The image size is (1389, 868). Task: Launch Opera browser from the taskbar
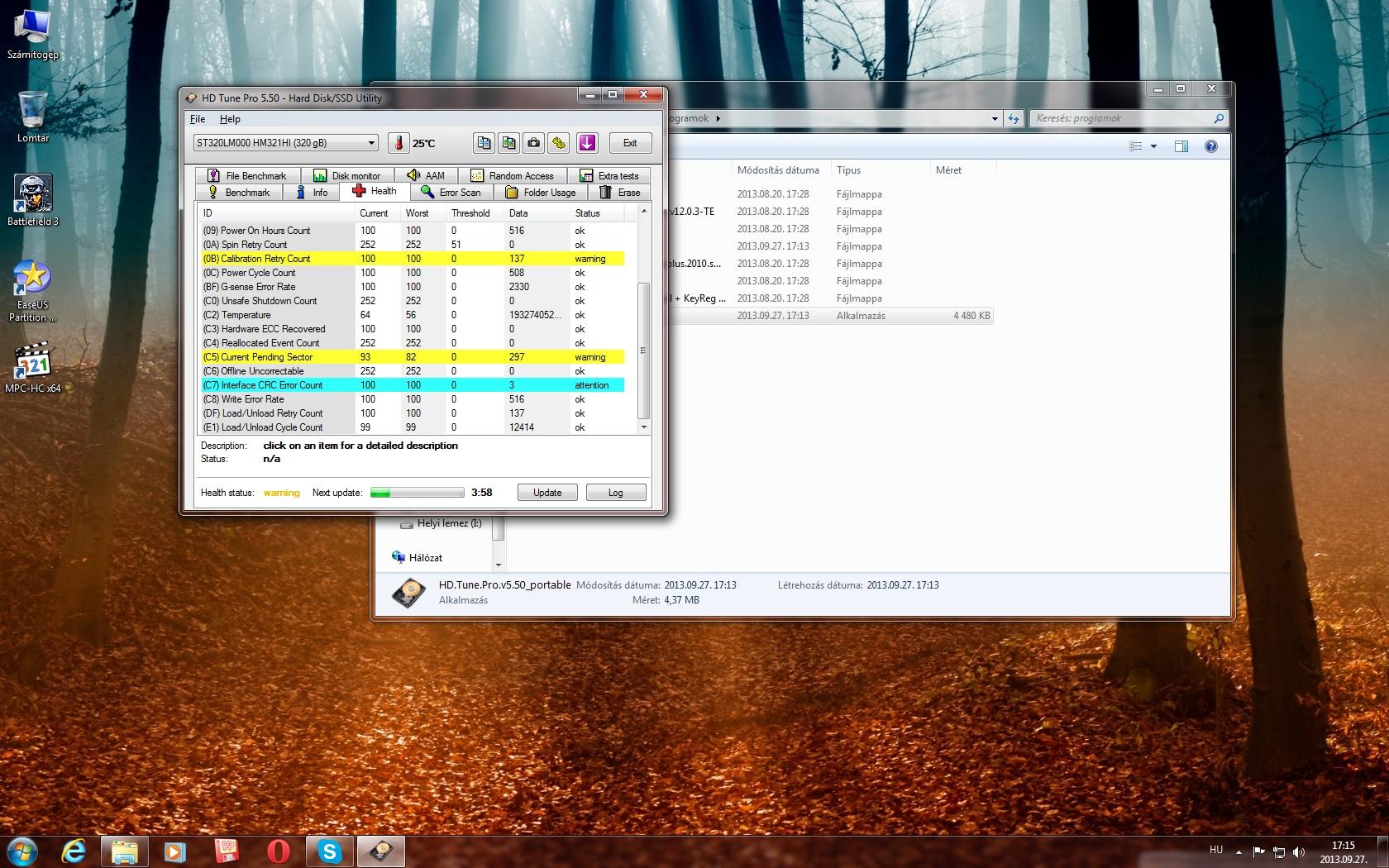279,851
